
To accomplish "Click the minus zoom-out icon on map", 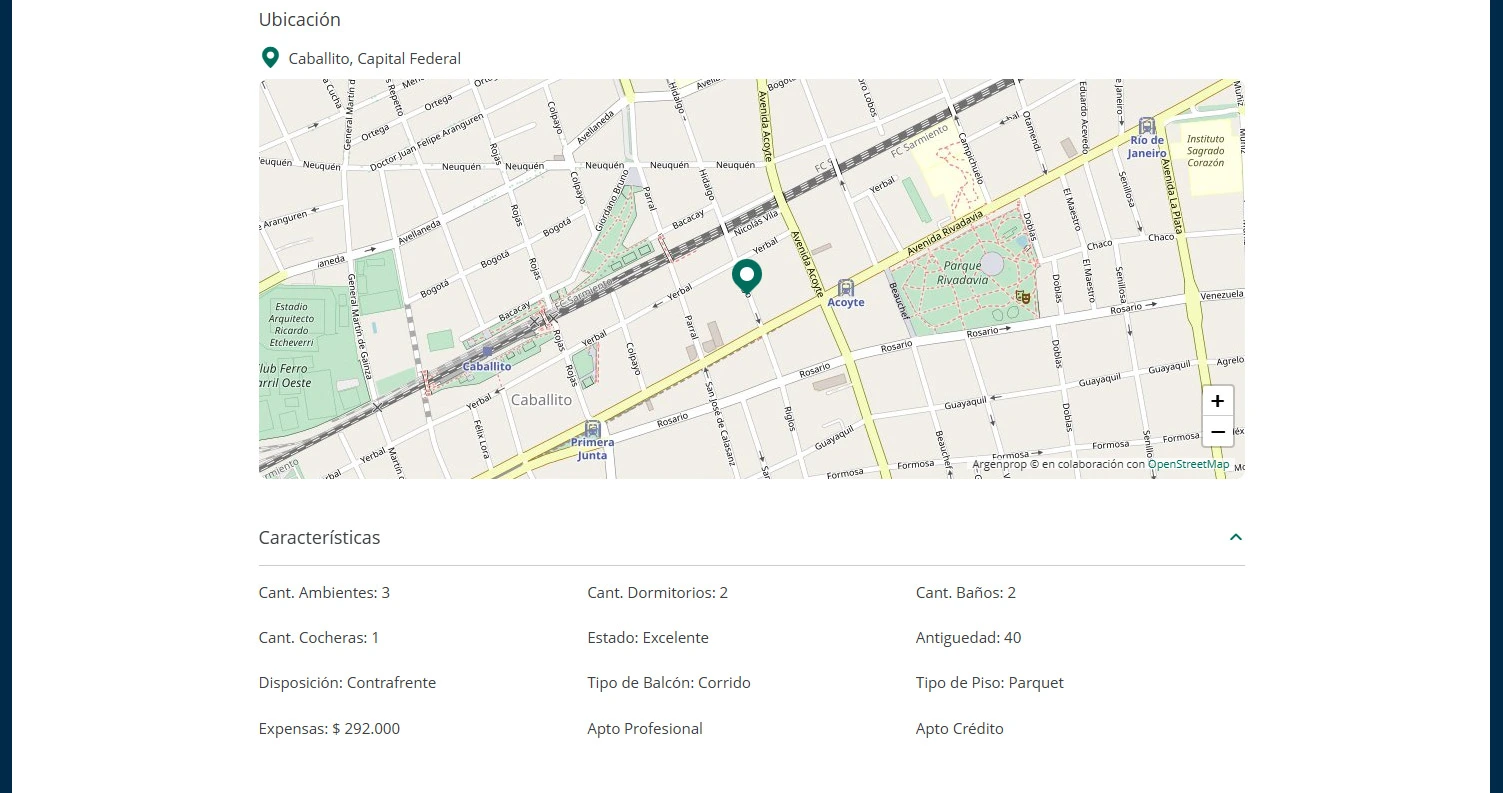I will click(x=1217, y=432).
